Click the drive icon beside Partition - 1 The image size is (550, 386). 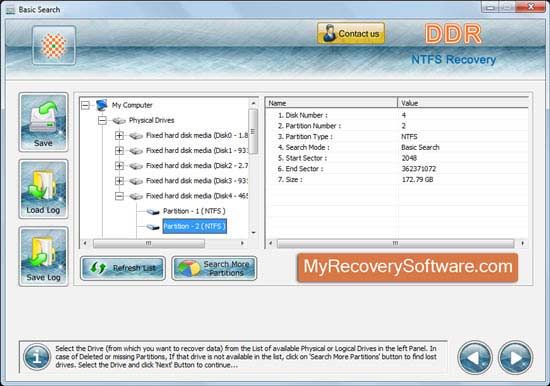tap(153, 212)
